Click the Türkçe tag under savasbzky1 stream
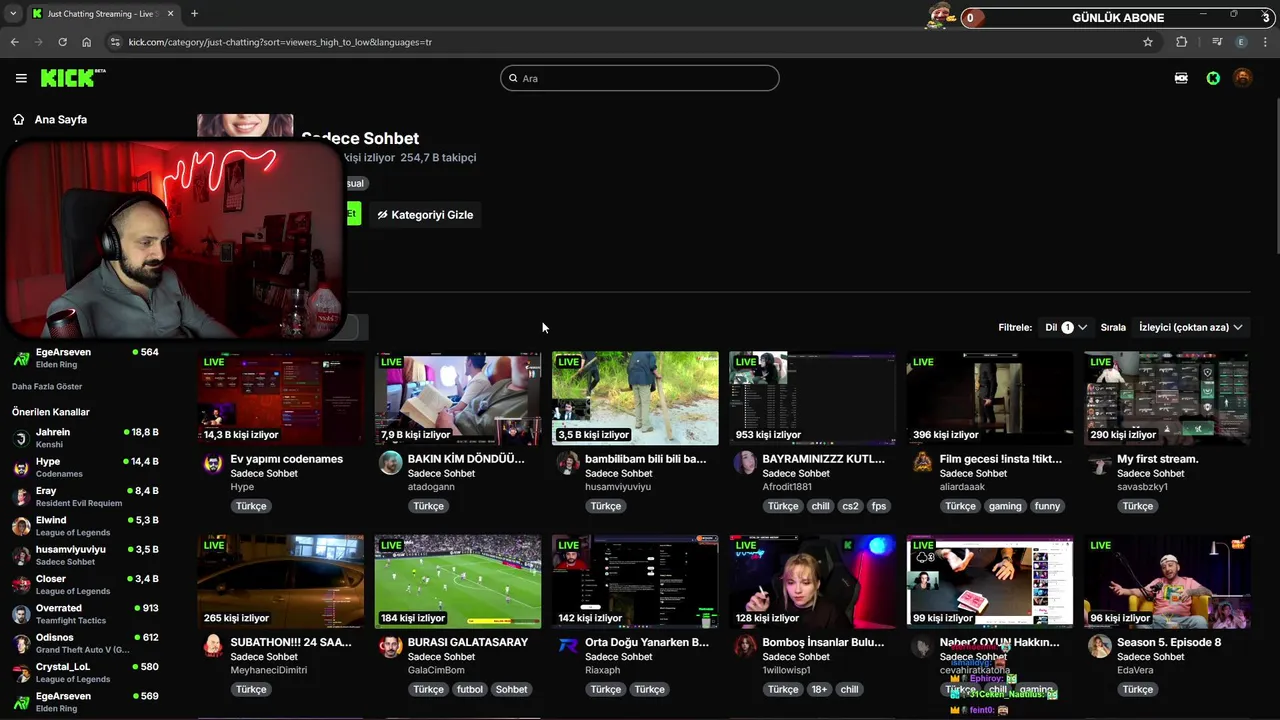Viewport: 1280px width, 720px height. (1137, 506)
